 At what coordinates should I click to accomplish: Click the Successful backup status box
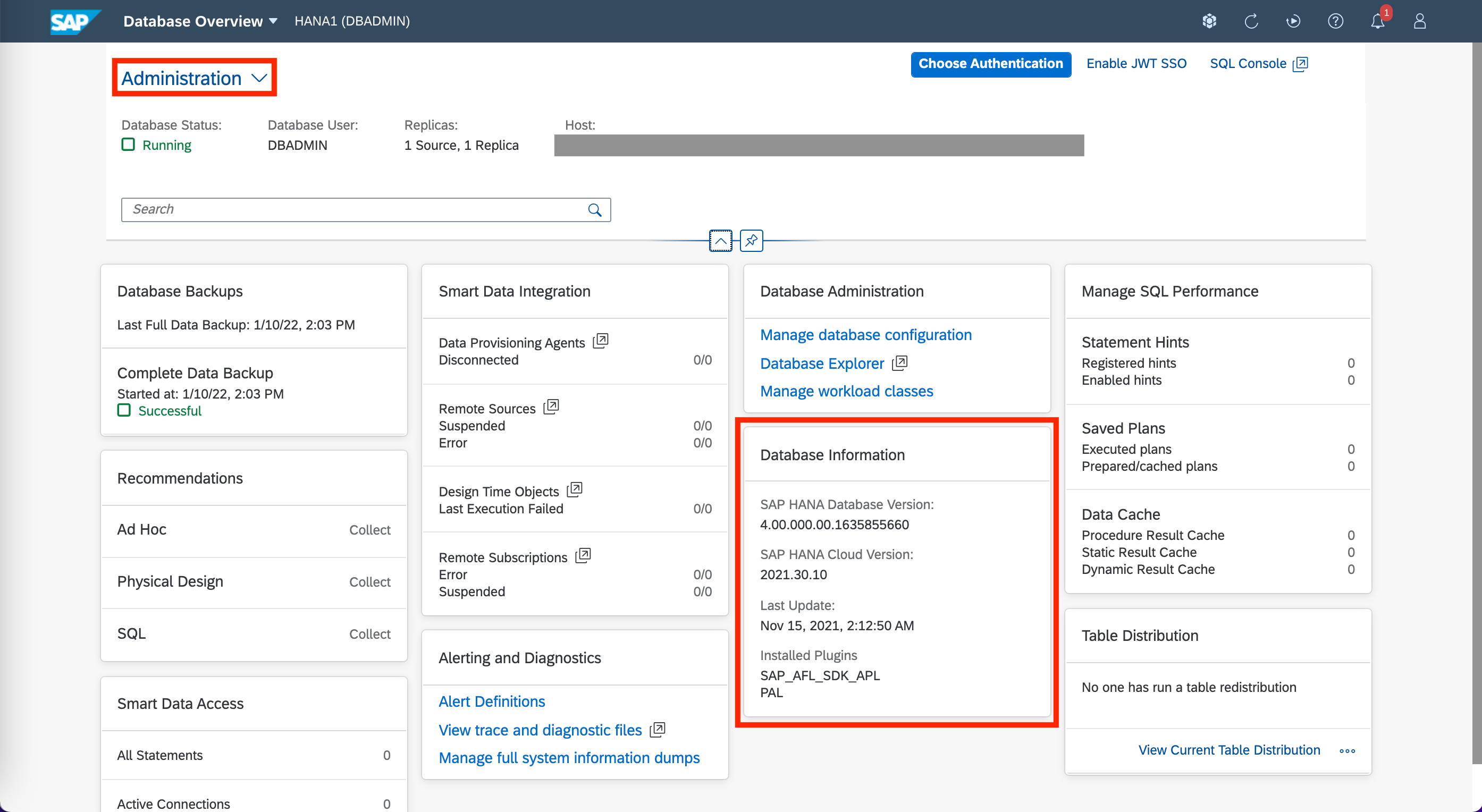124,410
